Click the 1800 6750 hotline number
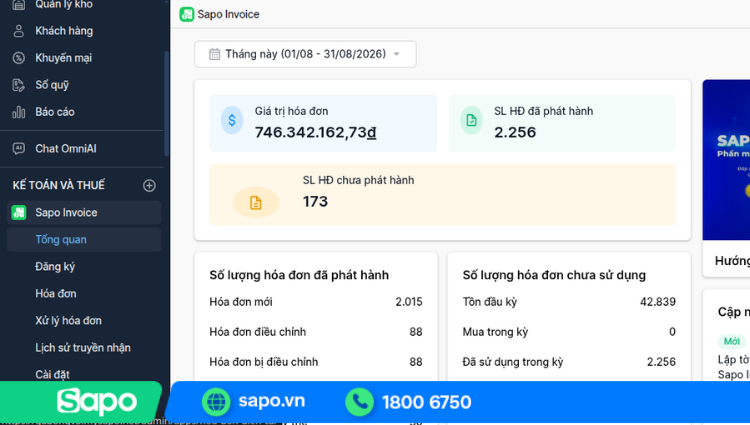The width and height of the screenshot is (750, 425). pyautogui.click(x=427, y=402)
